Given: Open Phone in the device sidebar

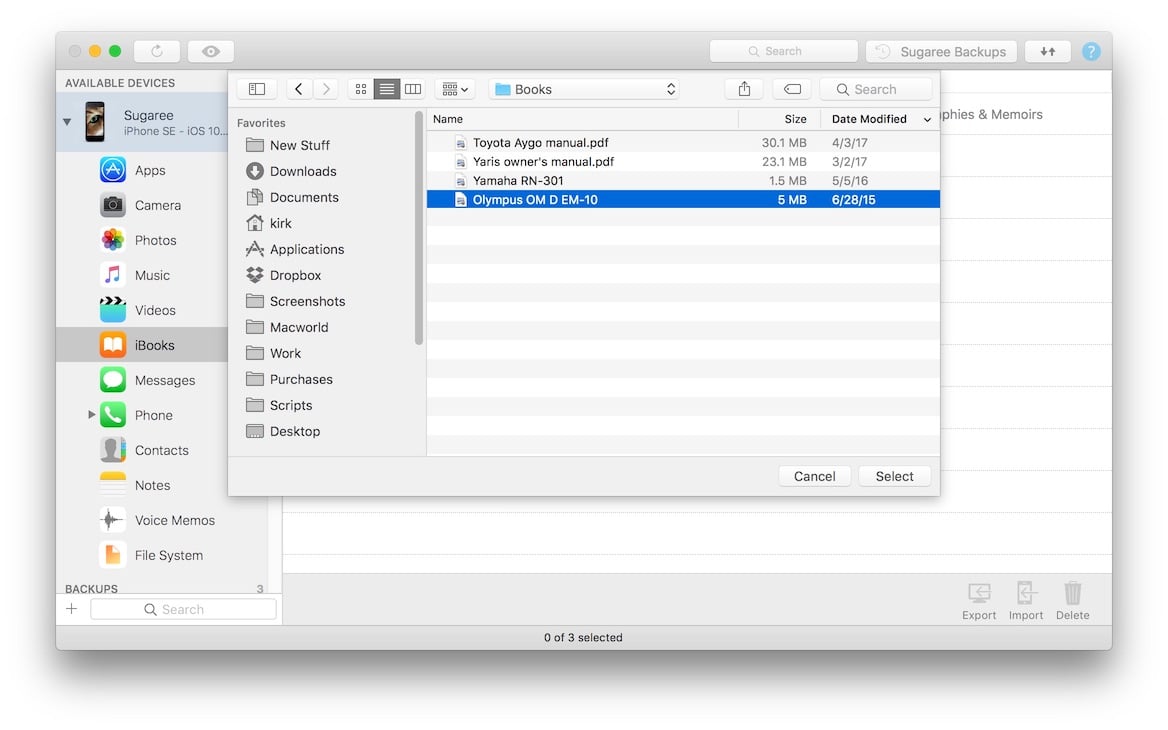Looking at the screenshot, I should (142, 416).
